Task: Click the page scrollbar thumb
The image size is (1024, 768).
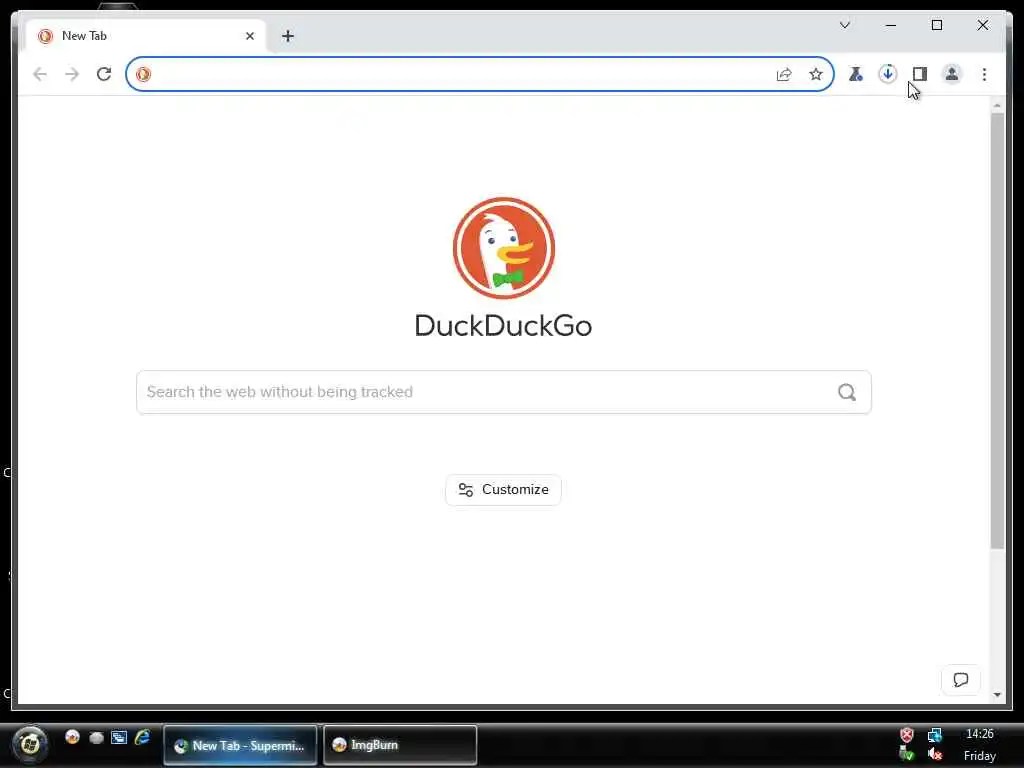Action: 997,330
